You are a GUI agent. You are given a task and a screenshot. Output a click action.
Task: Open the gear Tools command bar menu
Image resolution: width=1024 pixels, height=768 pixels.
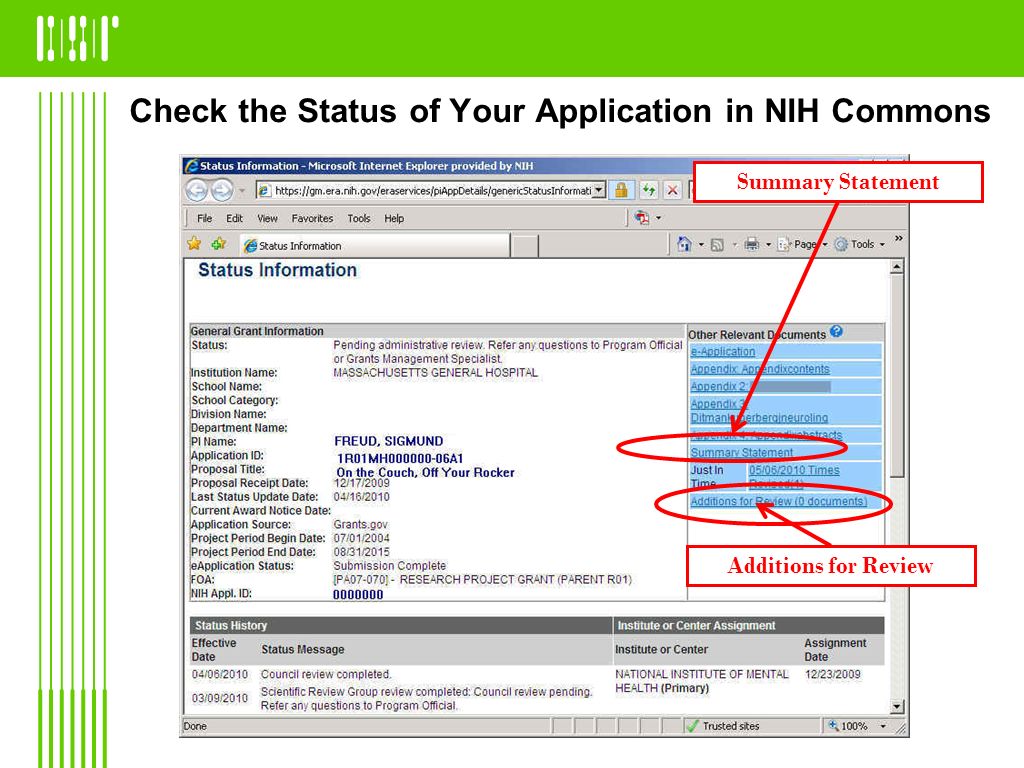click(x=854, y=244)
